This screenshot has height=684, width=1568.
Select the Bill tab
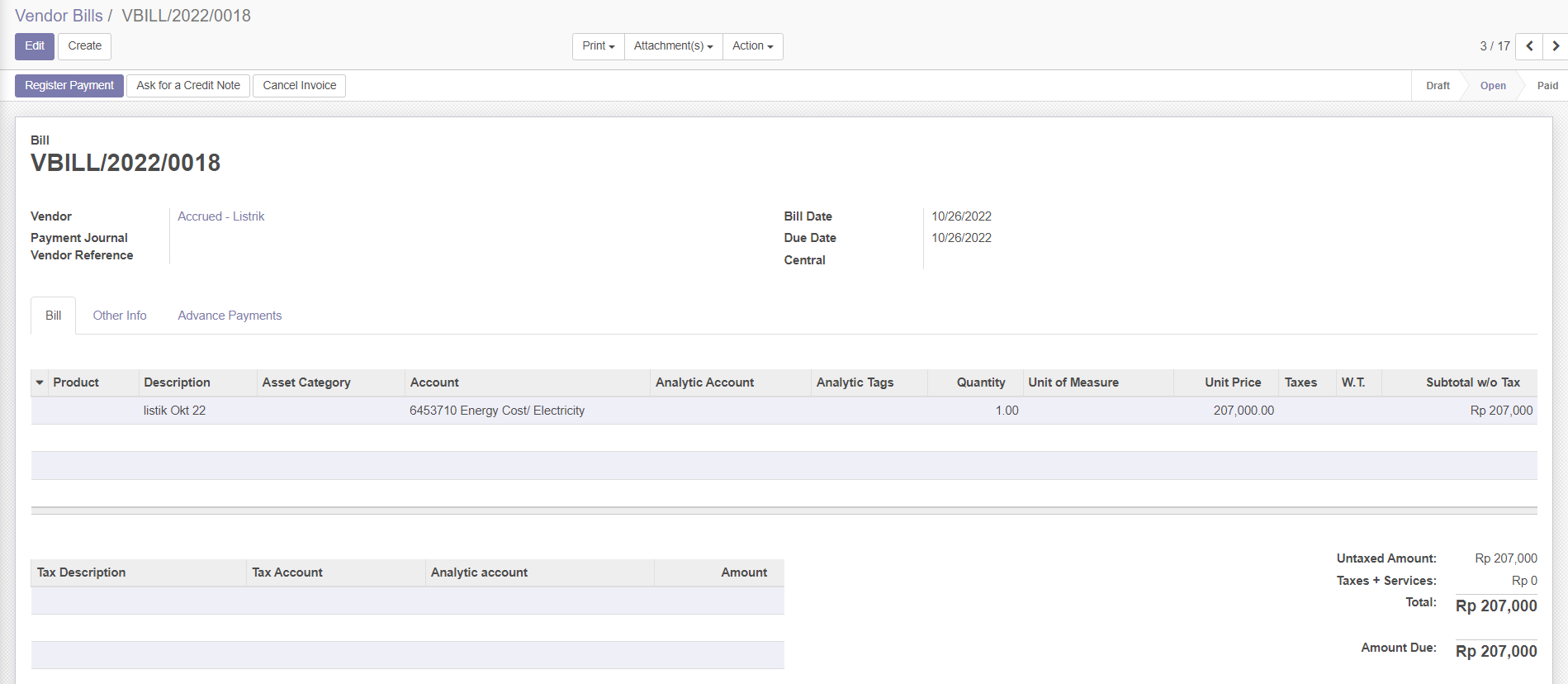click(x=54, y=316)
